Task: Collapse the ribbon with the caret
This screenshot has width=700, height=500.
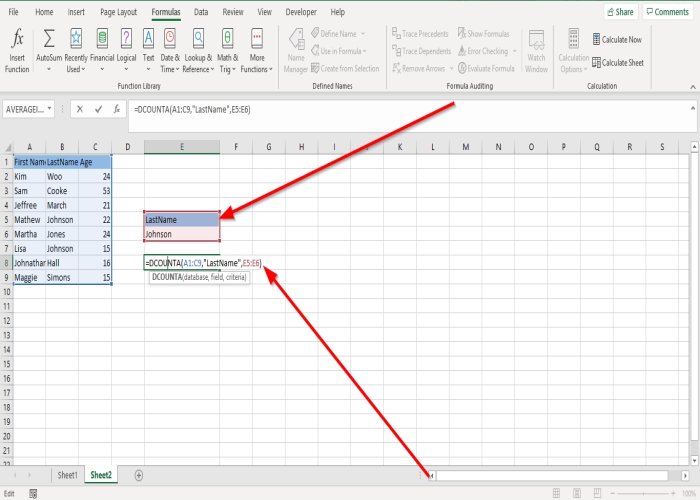Action: [693, 87]
